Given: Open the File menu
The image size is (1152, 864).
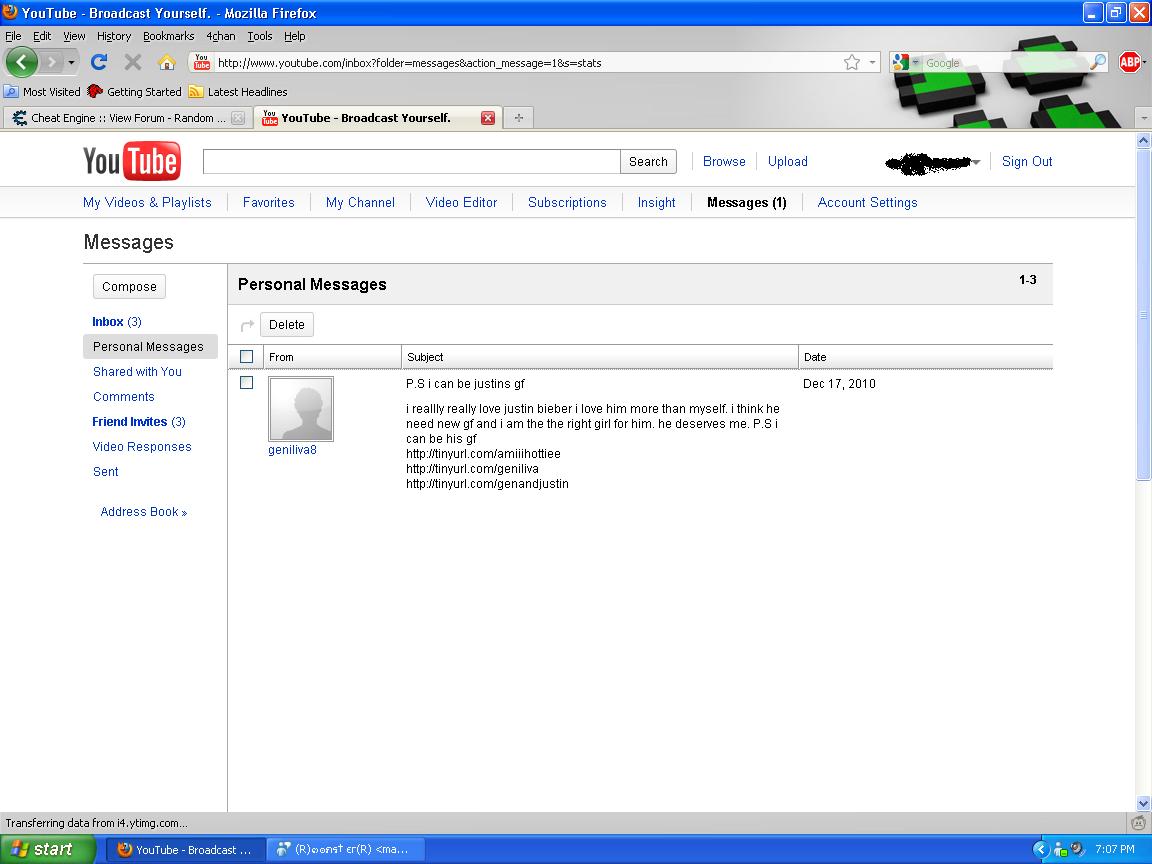Looking at the screenshot, I should pos(13,36).
